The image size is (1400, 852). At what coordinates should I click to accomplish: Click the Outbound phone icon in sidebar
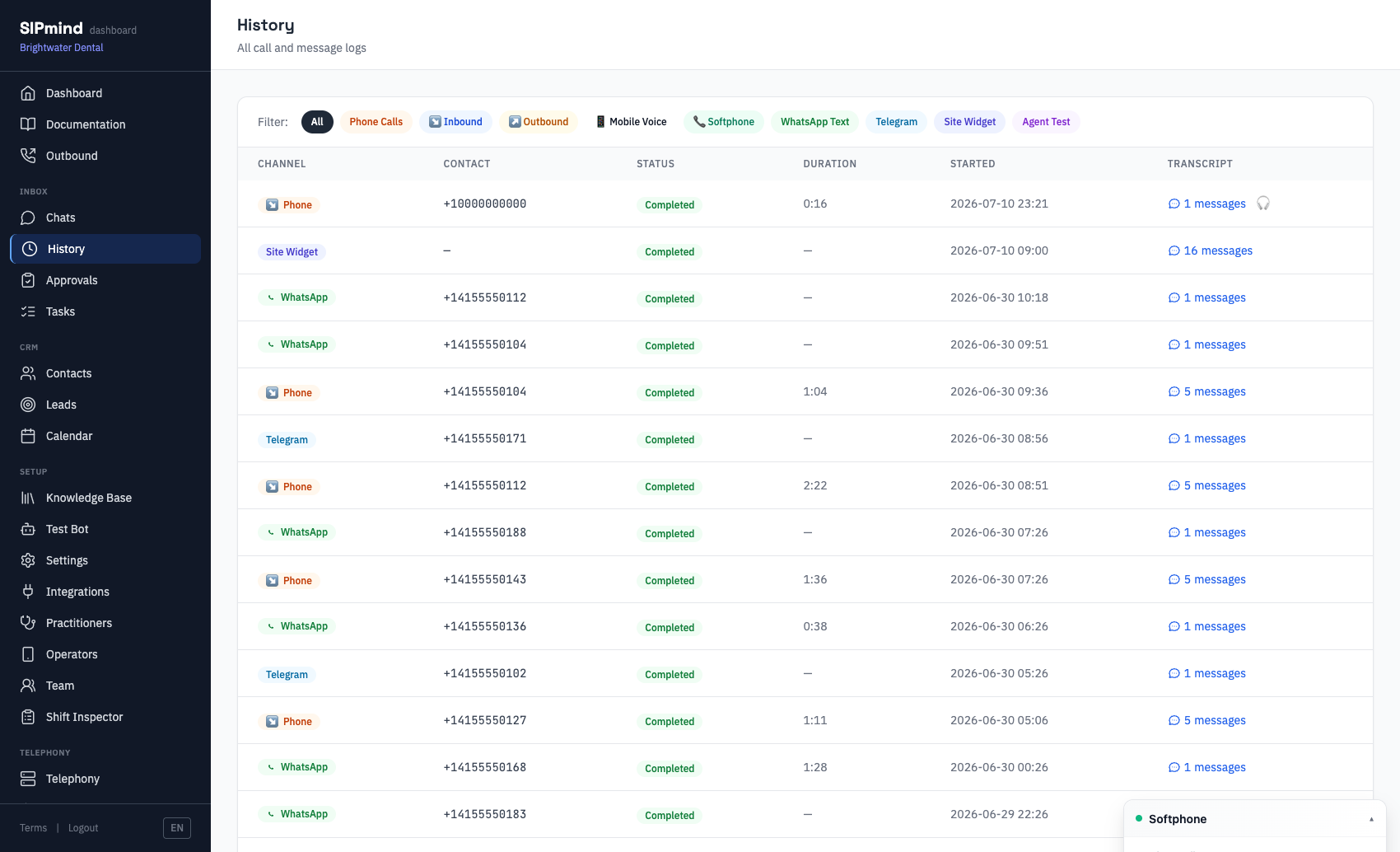pos(28,156)
